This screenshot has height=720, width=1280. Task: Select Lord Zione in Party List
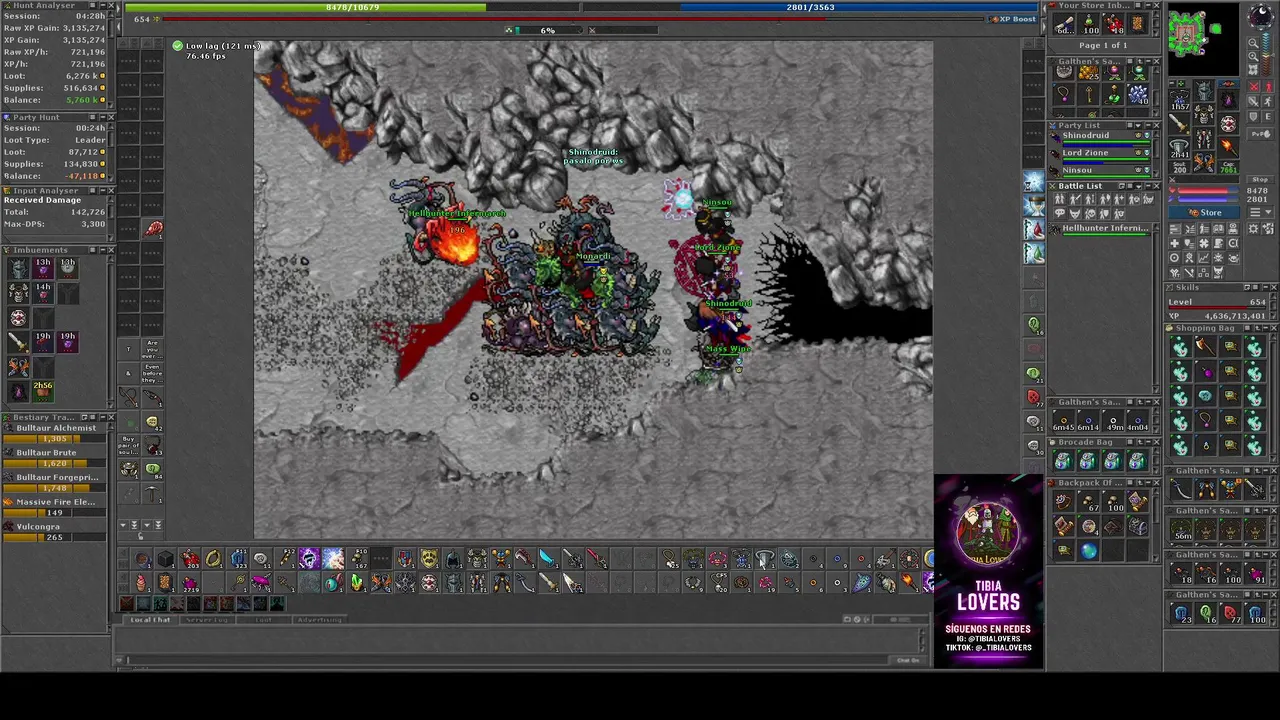[1101, 156]
